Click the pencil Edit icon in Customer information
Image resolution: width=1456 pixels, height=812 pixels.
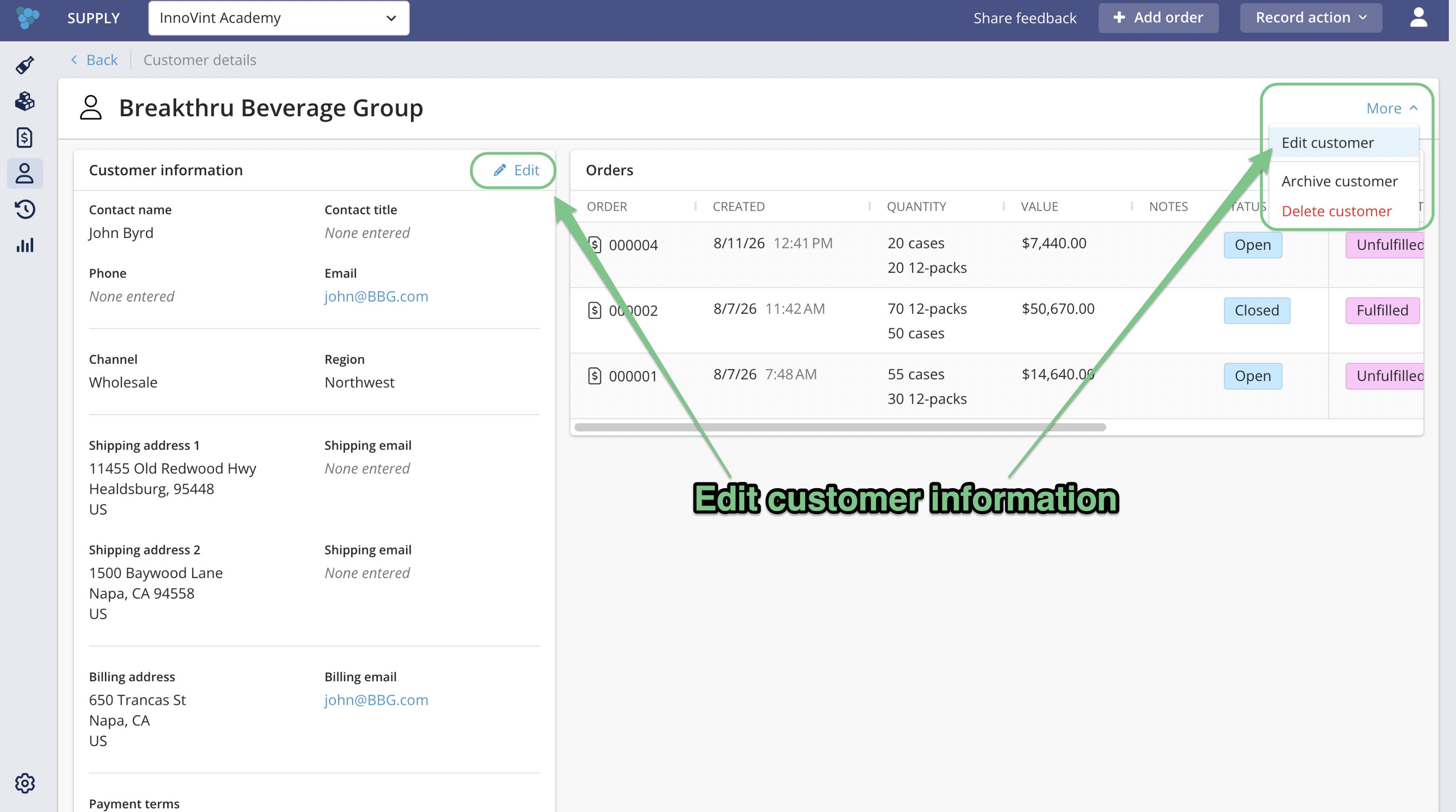pyautogui.click(x=499, y=170)
